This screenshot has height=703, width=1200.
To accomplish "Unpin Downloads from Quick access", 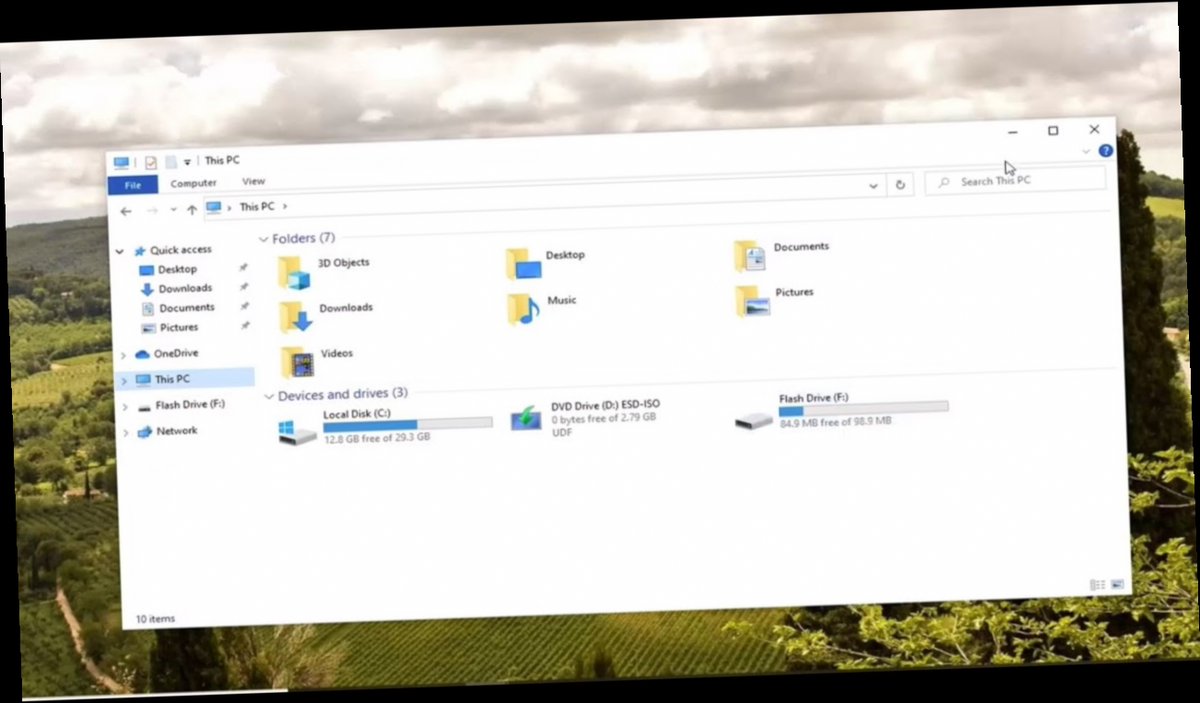I will pyautogui.click(x=243, y=287).
